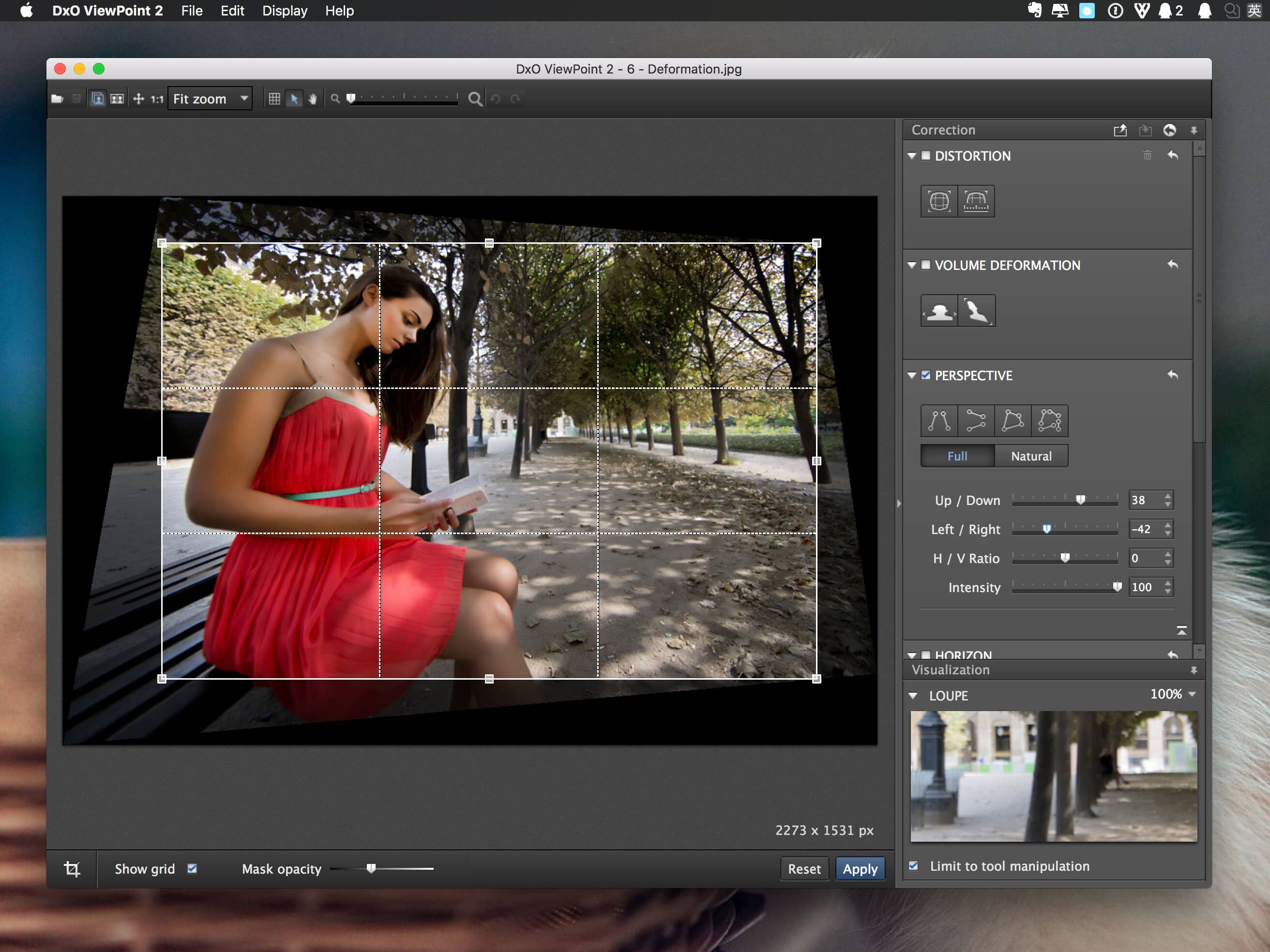
Task: Uncheck the Show grid checkbox
Action: tap(192, 868)
